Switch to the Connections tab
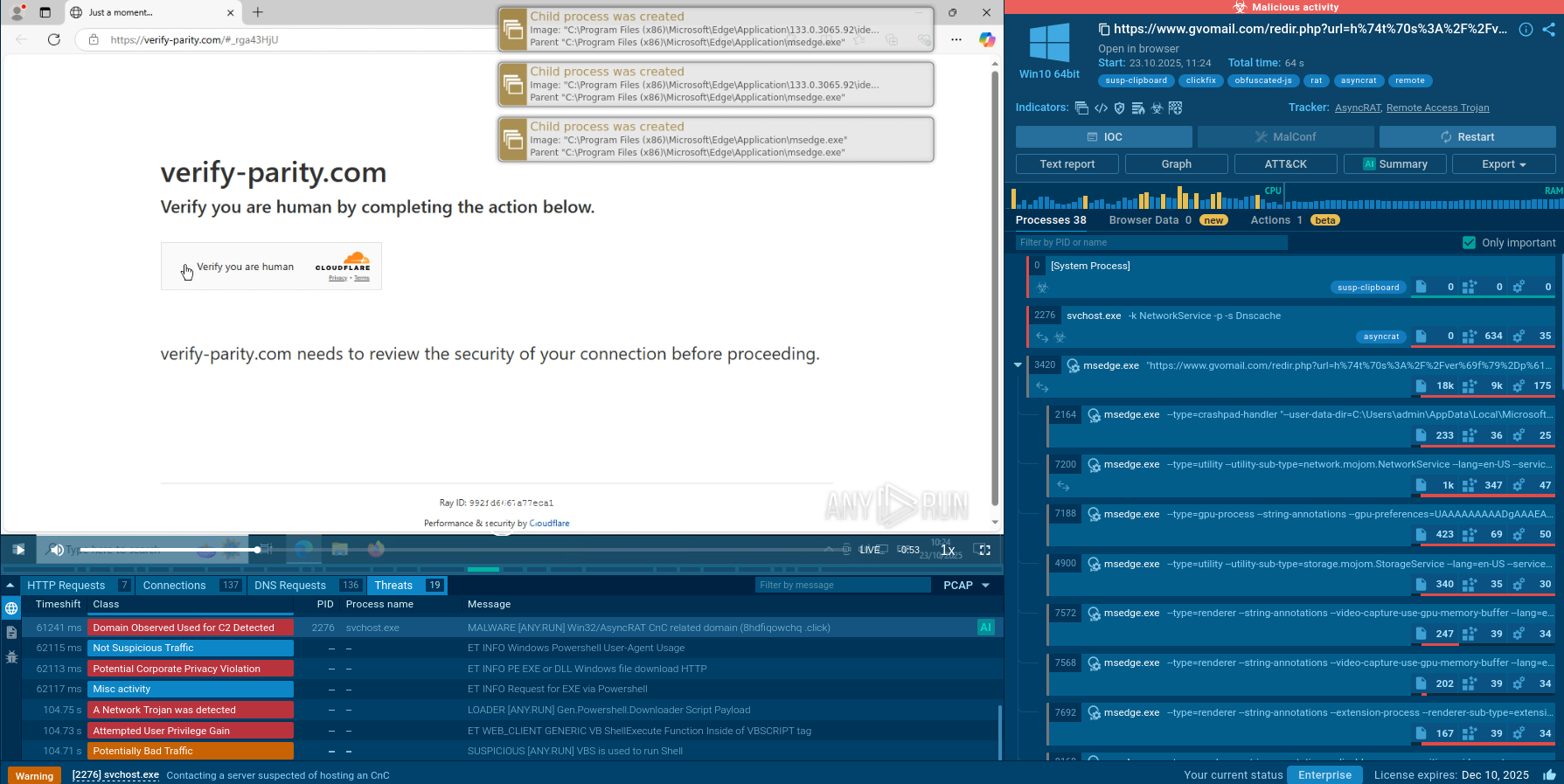The image size is (1564, 784). point(191,586)
